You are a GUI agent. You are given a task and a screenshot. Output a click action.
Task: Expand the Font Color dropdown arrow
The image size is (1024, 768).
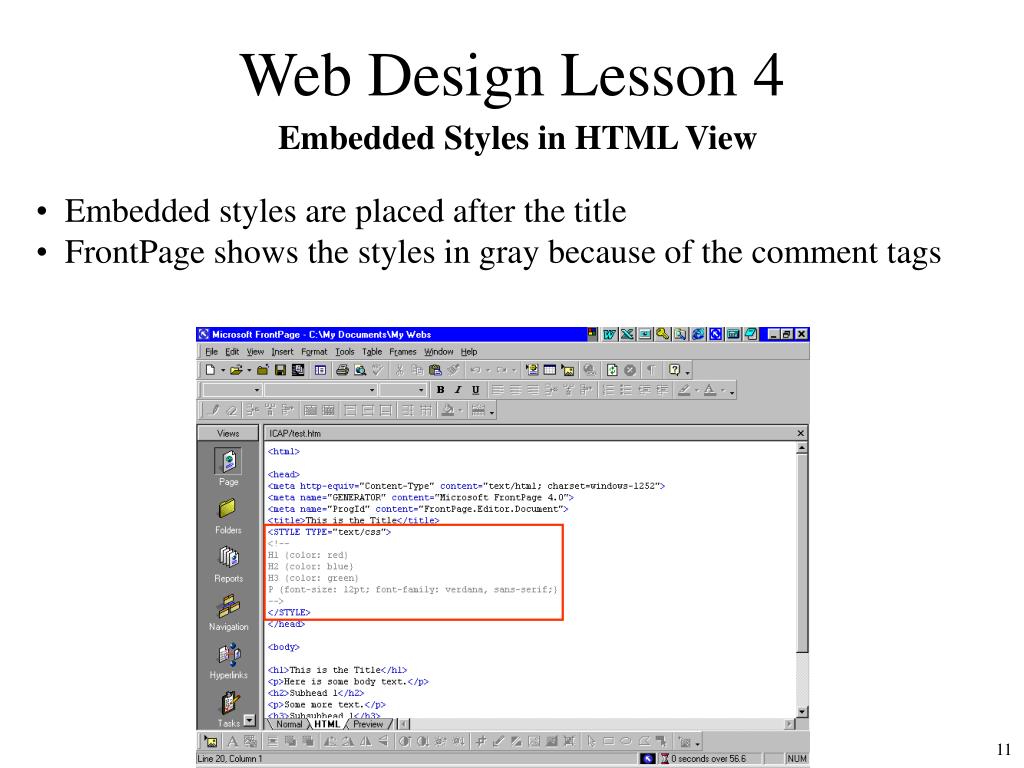(723, 391)
